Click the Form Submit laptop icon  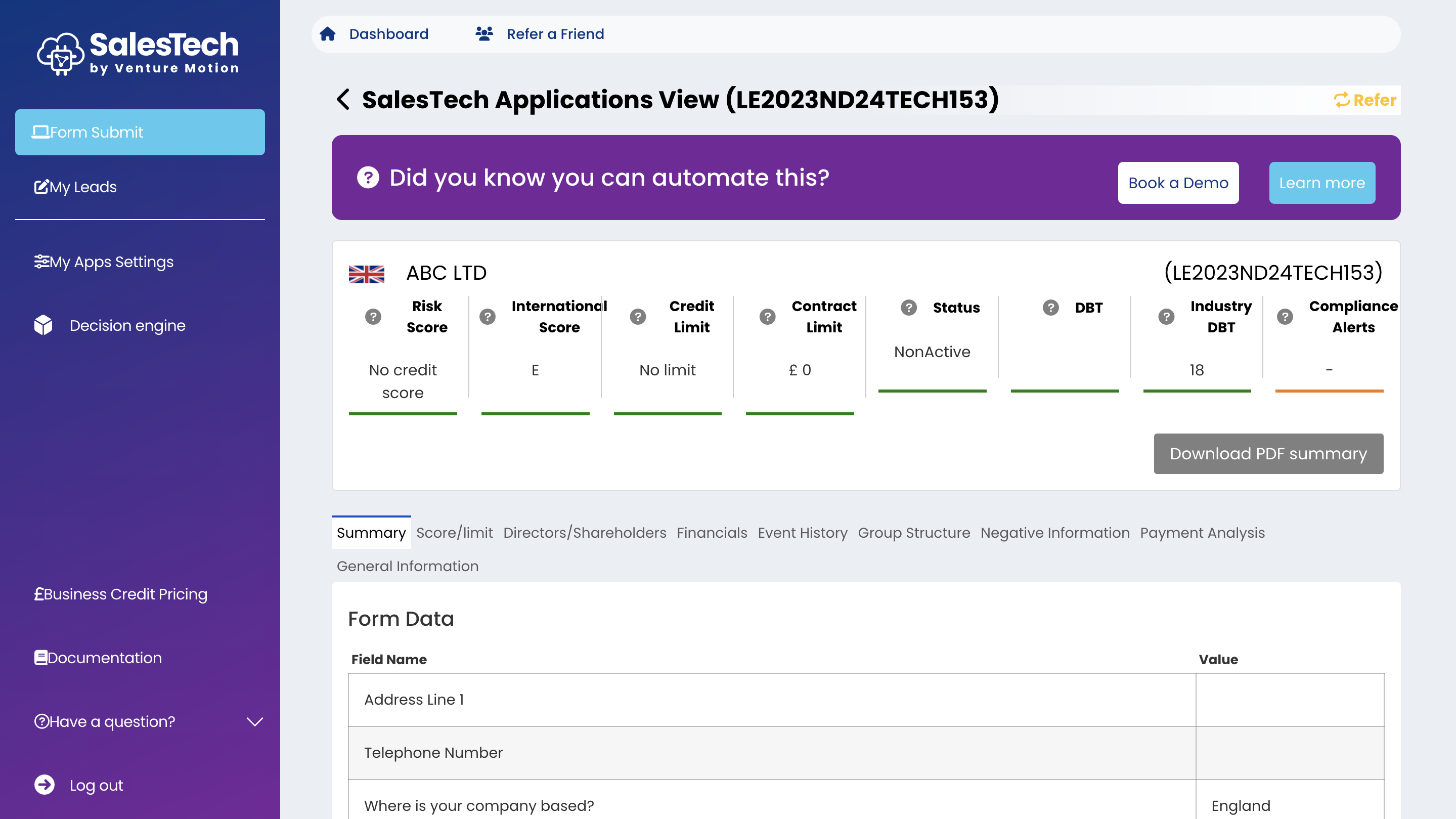click(x=40, y=132)
